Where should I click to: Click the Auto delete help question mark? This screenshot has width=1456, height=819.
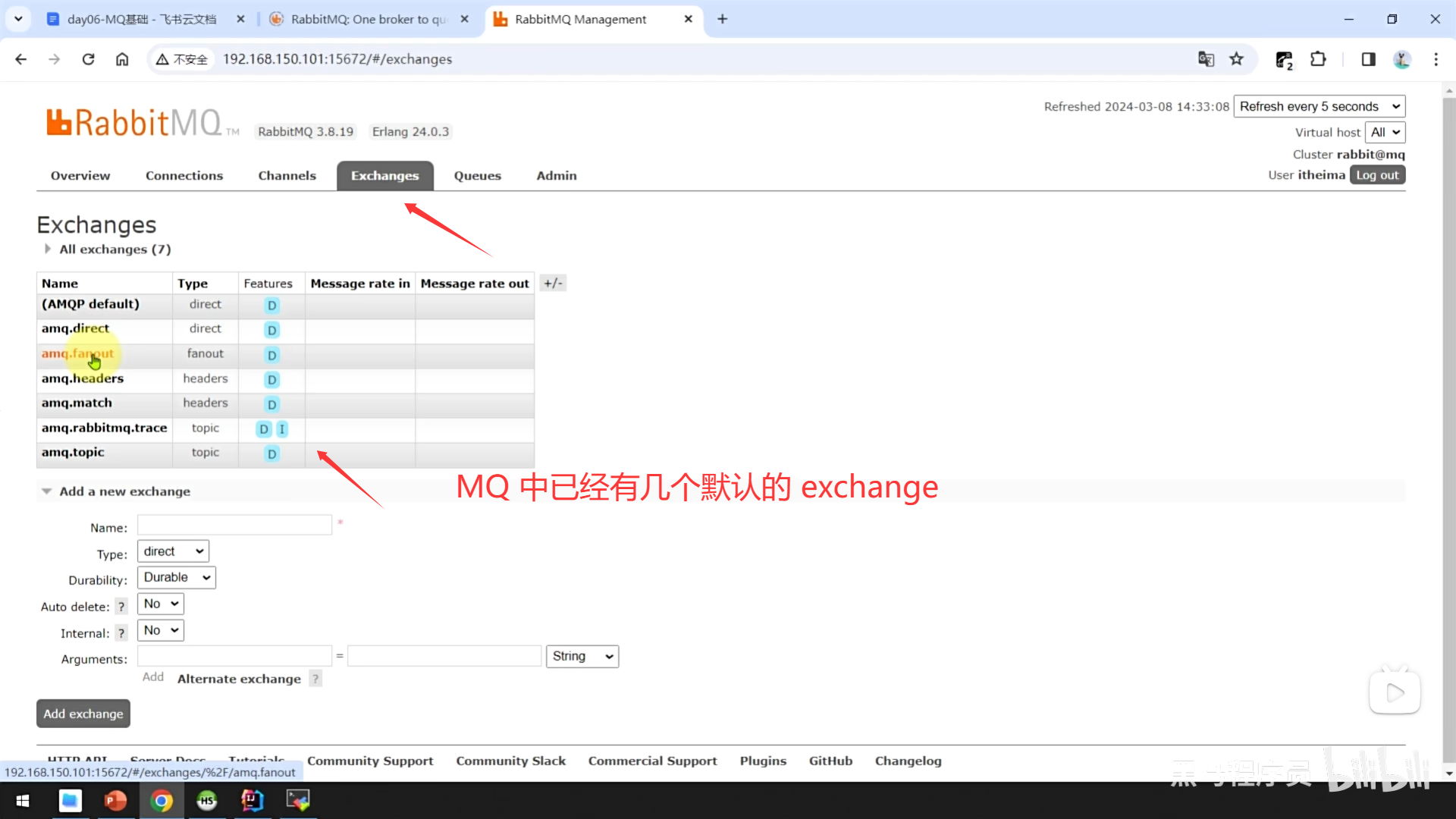121,607
